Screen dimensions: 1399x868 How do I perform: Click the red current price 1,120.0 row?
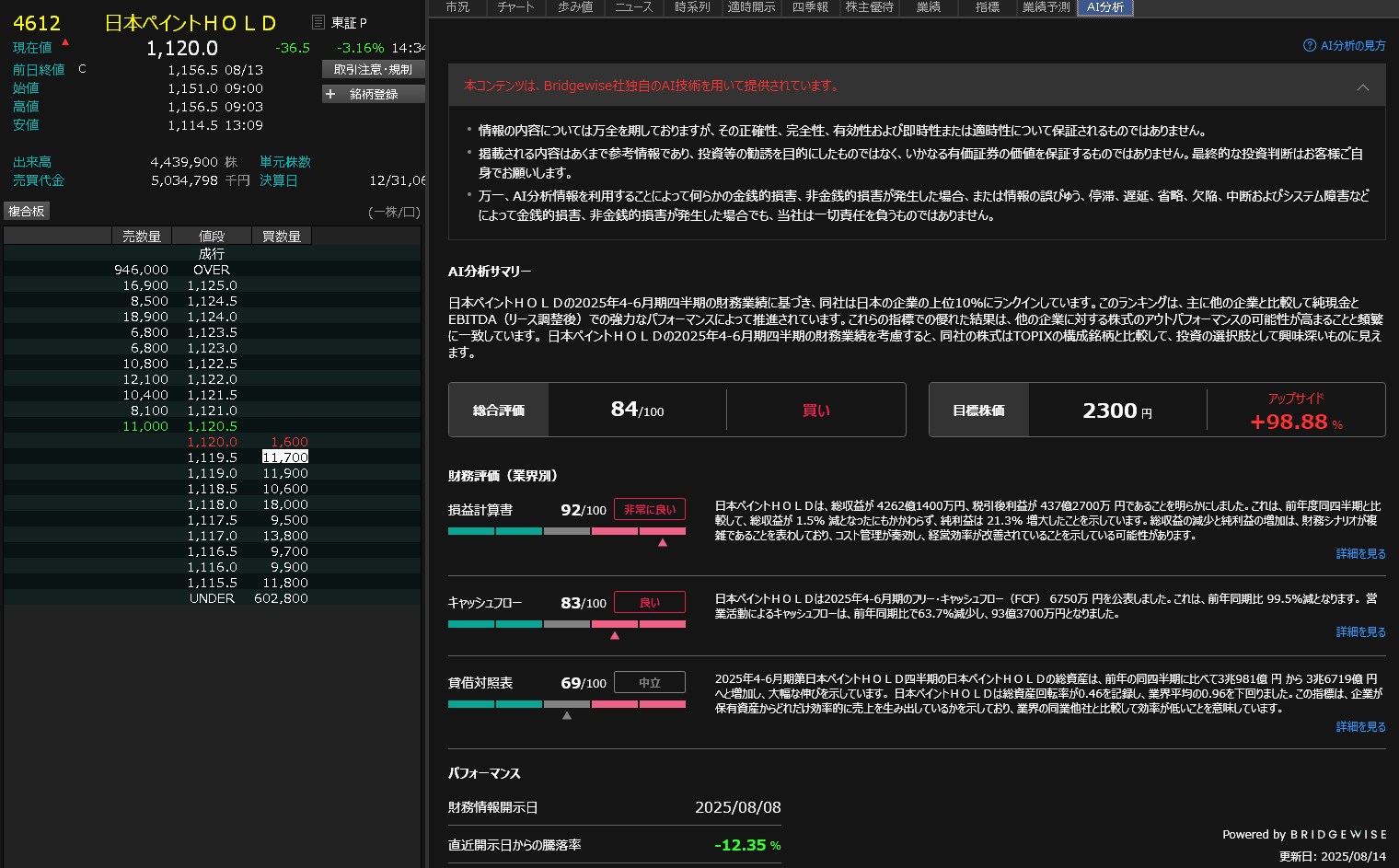coord(212,442)
